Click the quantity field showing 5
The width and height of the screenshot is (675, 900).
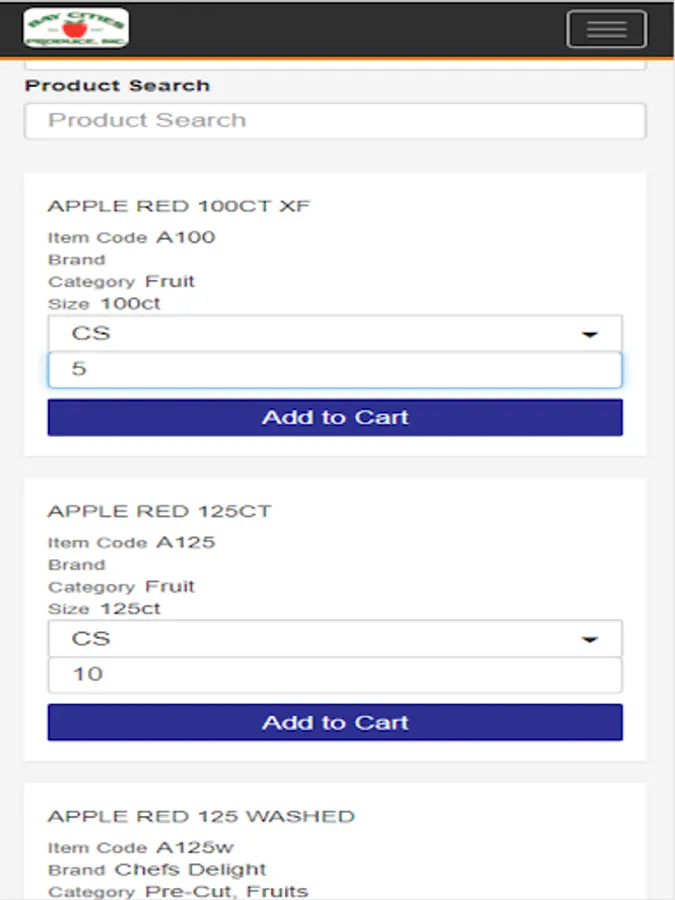tap(335, 370)
